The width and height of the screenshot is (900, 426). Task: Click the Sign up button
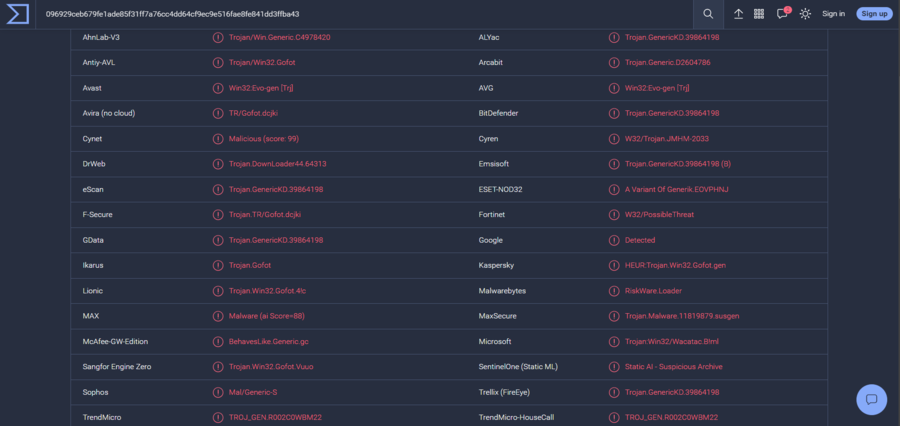tap(875, 14)
